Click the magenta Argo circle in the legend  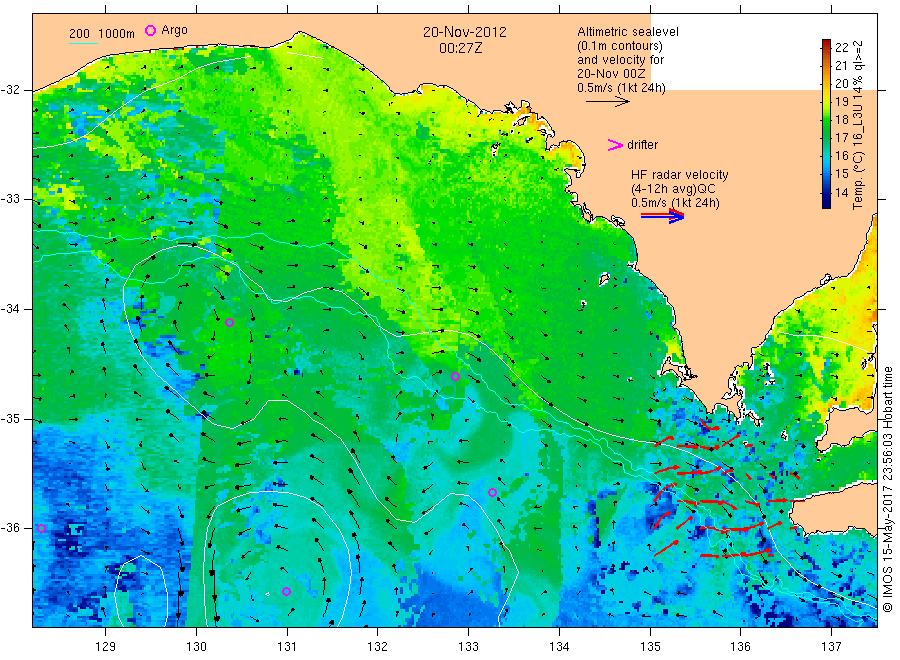150,30
